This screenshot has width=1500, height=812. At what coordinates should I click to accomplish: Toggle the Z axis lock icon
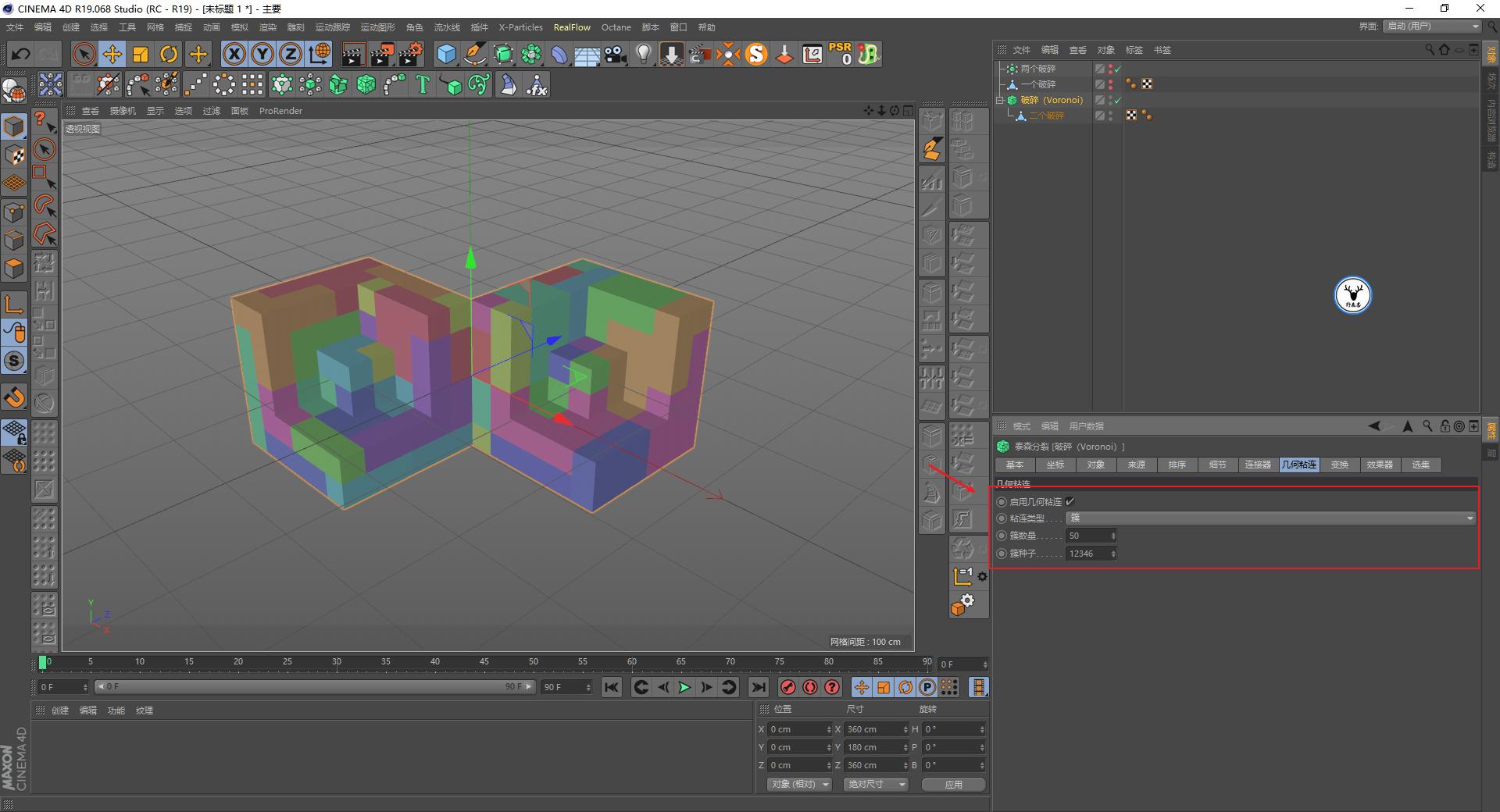[x=290, y=54]
